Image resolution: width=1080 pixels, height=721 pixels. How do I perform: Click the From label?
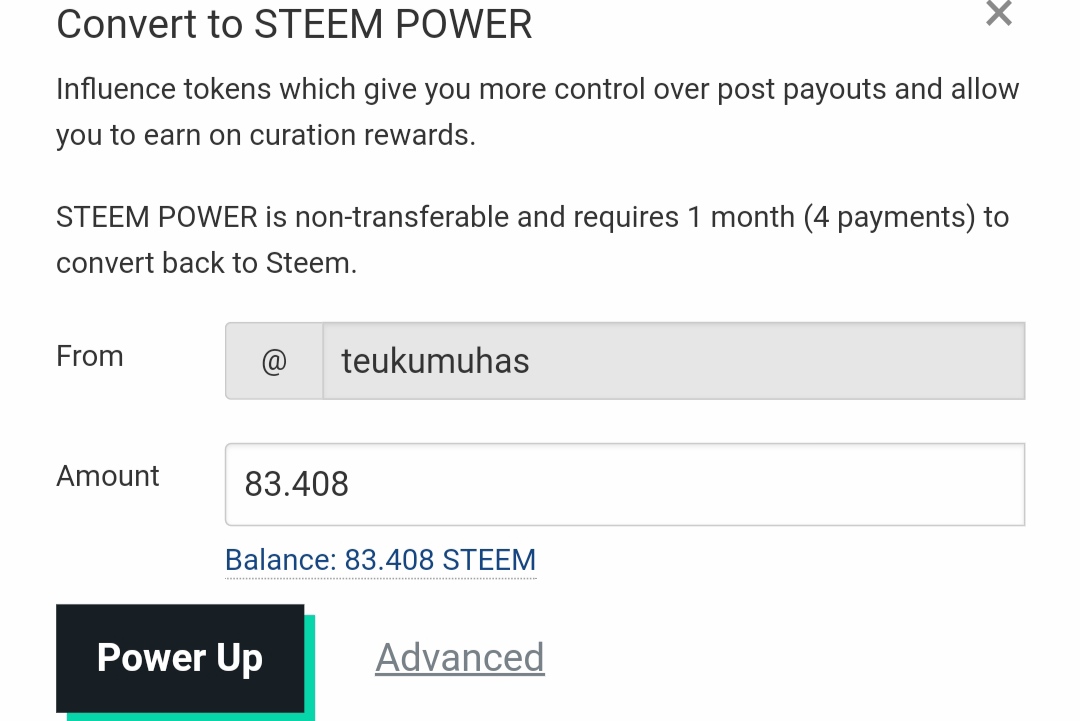90,356
